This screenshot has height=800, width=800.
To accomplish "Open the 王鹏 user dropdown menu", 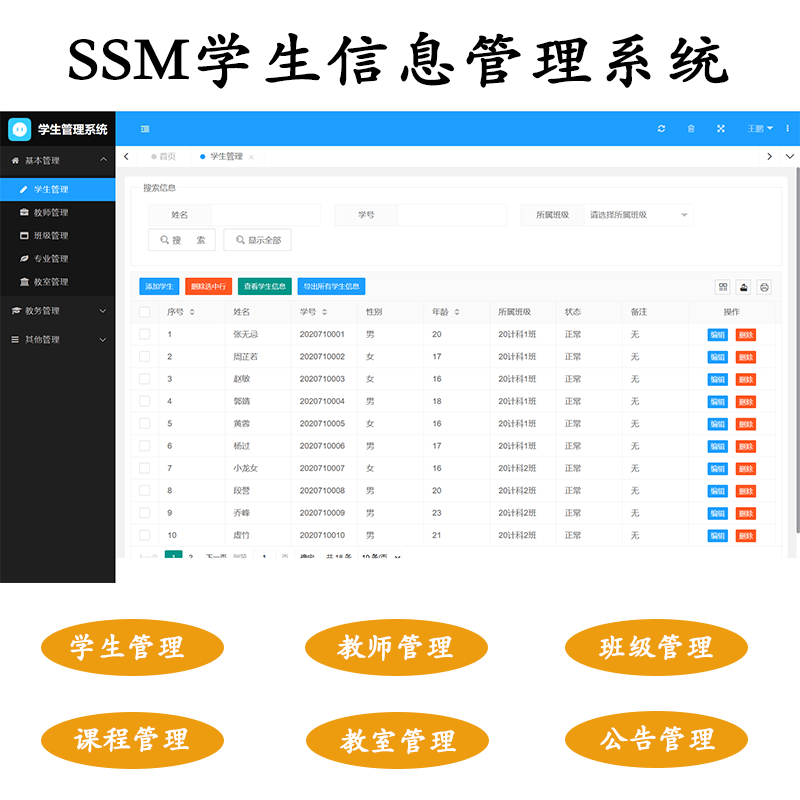I will (x=760, y=129).
